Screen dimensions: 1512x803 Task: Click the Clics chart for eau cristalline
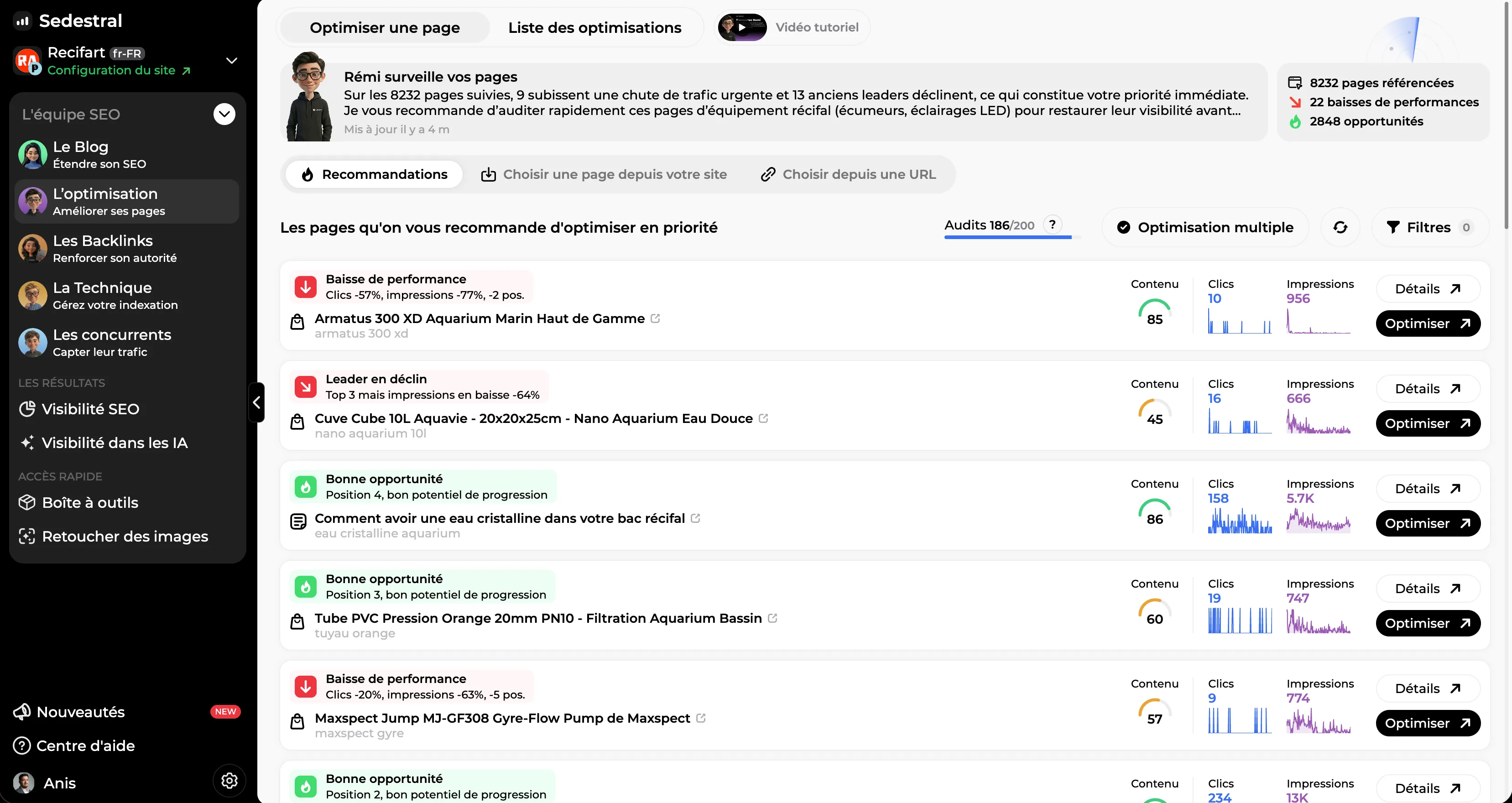point(1240,521)
